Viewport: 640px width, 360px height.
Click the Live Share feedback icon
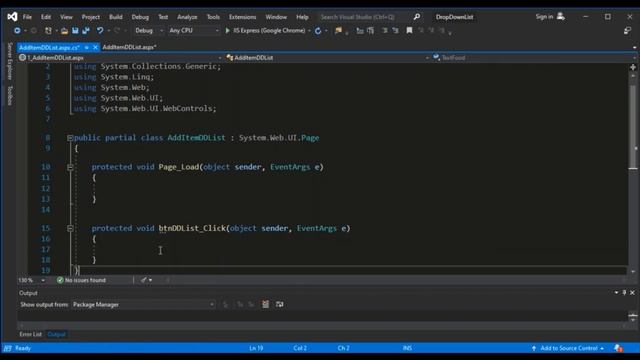tap(627, 31)
